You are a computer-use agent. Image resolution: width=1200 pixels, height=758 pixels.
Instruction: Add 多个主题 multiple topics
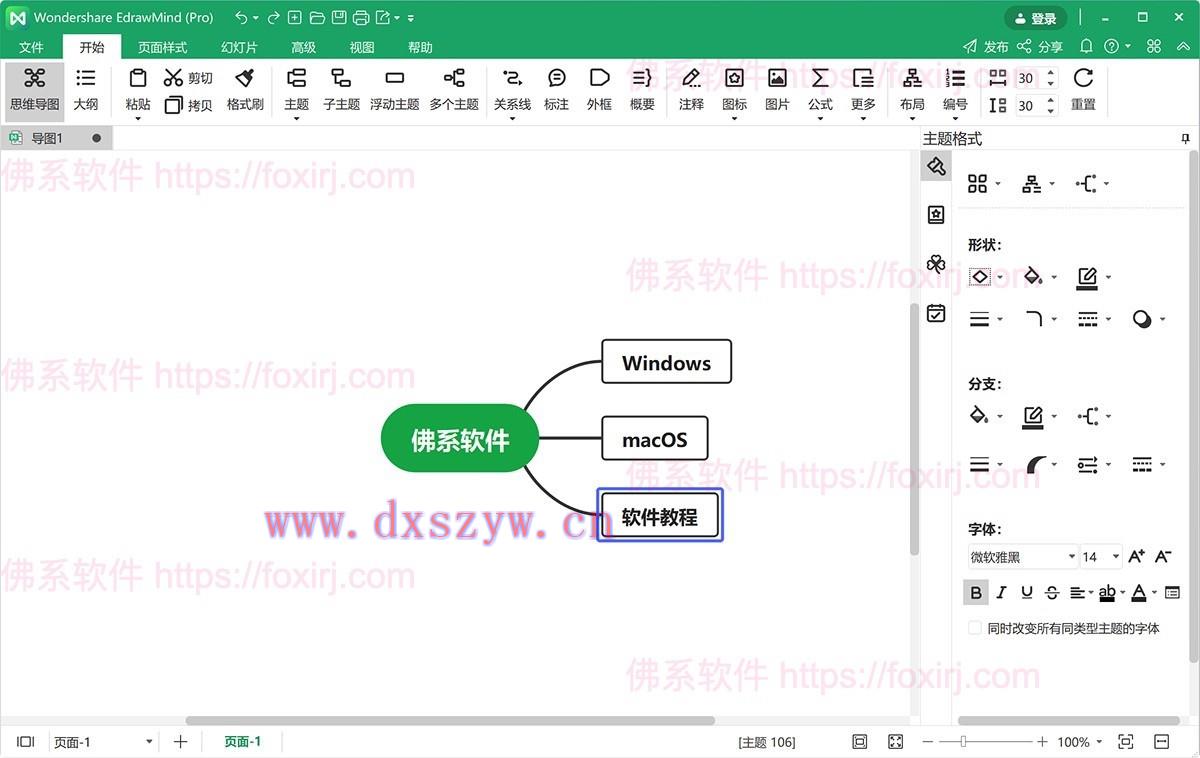(x=454, y=90)
